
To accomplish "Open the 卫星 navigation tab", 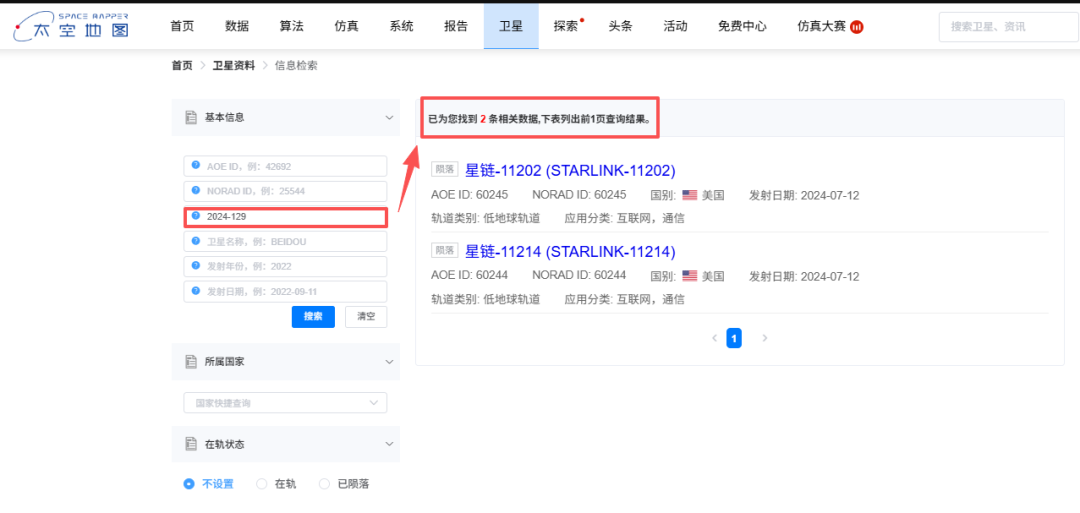I will pos(511,27).
